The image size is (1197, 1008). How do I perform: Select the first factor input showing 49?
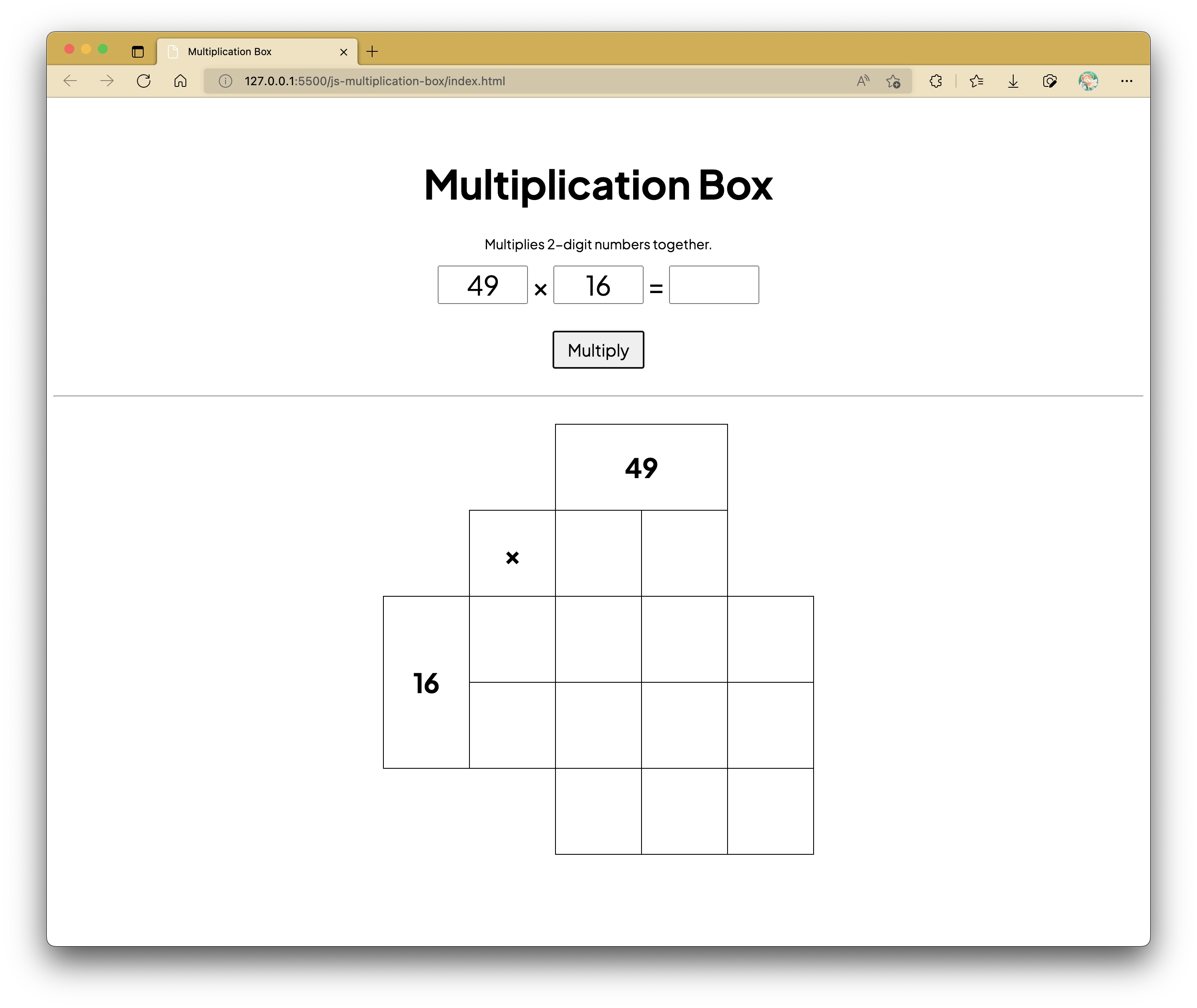pyautogui.click(x=482, y=285)
